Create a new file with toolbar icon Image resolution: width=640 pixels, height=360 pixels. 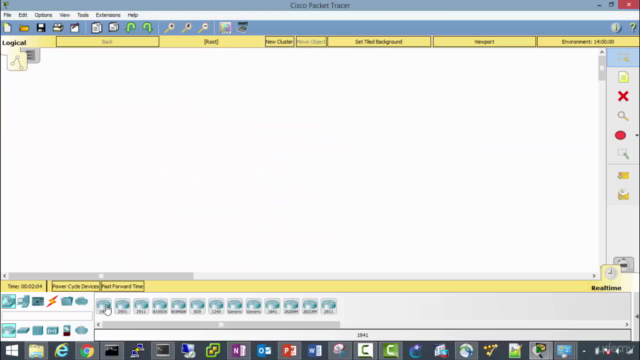point(7,28)
